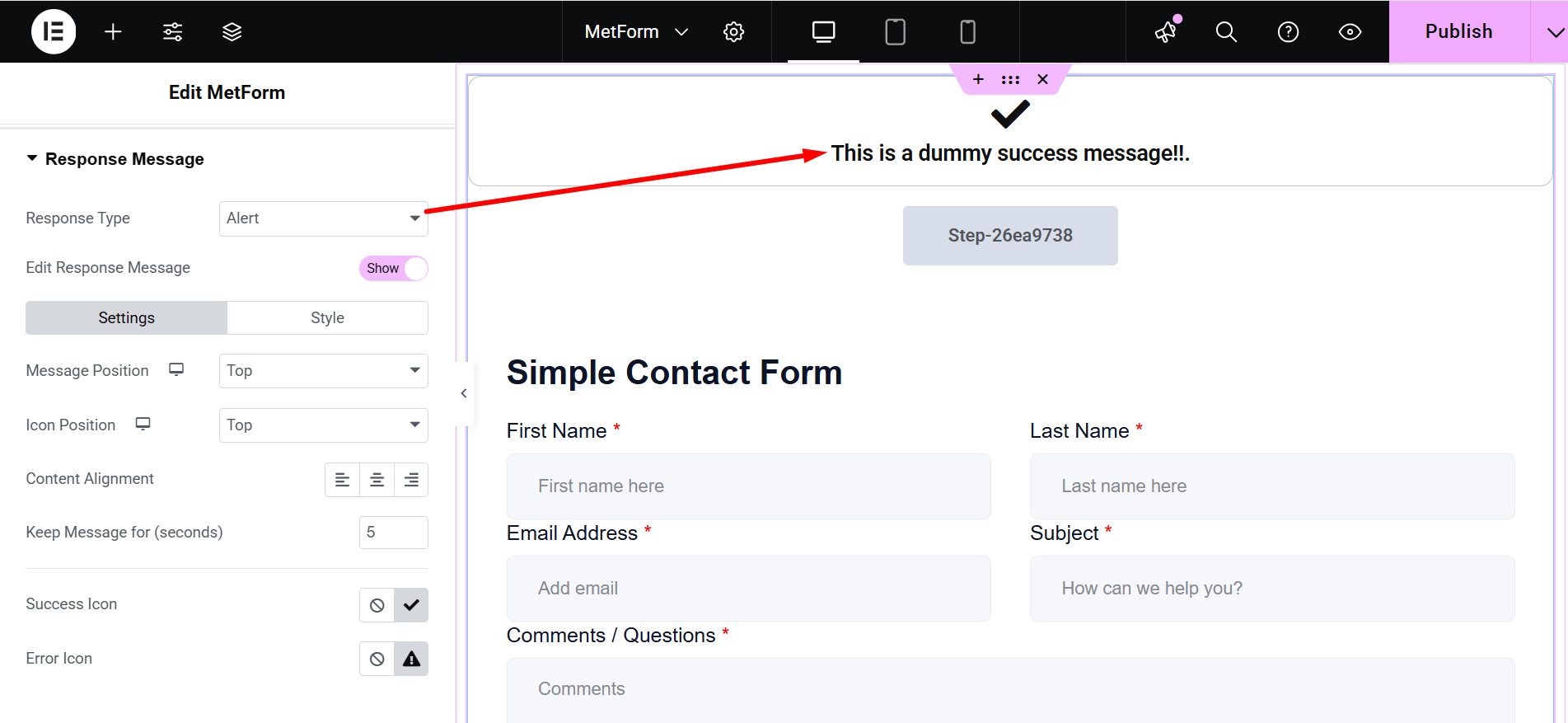Switch to mobile preview mode
The width and height of the screenshot is (1568, 723).
(967, 31)
